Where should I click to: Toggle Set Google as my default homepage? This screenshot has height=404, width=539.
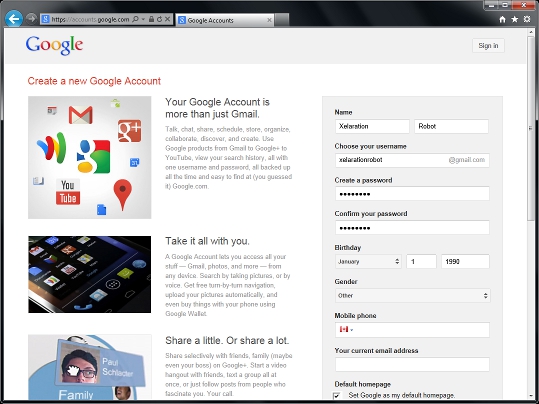(x=337, y=395)
